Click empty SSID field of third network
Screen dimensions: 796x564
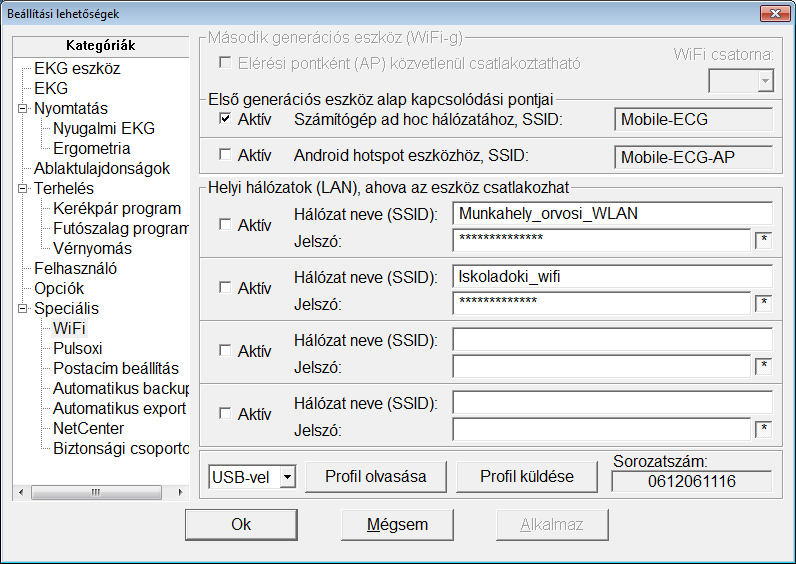point(612,340)
